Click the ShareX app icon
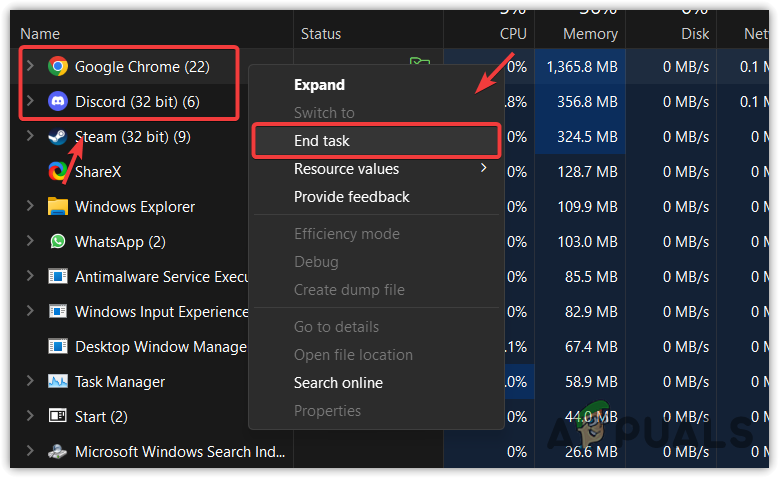The width and height of the screenshot is (779, 478). [x=58, y=172]
